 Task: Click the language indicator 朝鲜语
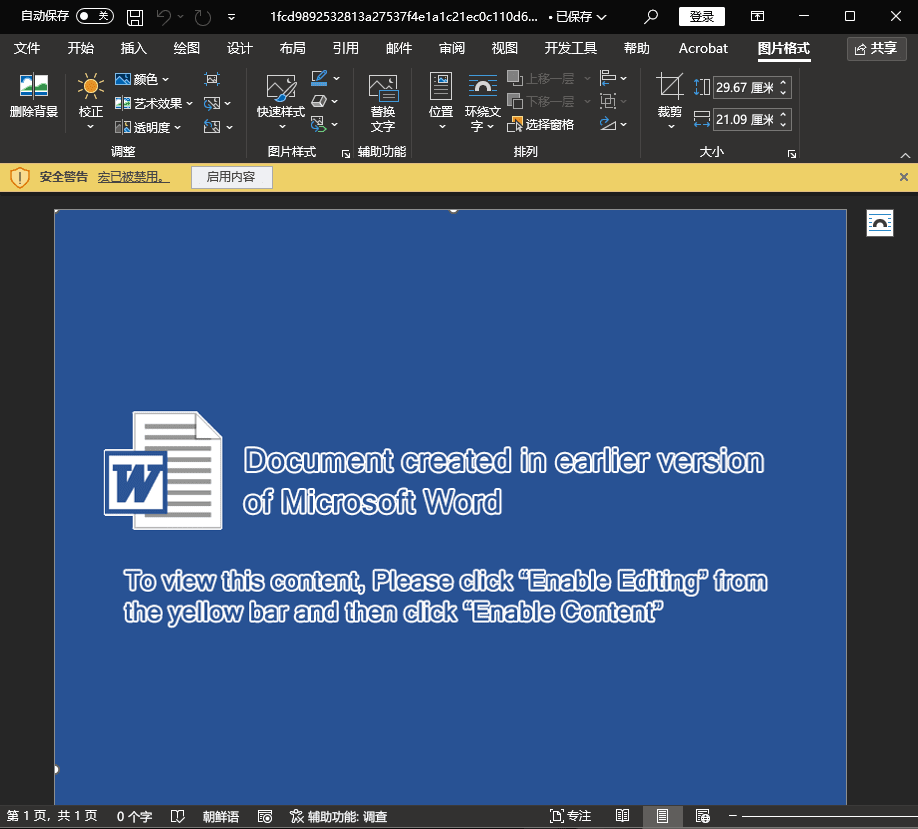(221, 816)
